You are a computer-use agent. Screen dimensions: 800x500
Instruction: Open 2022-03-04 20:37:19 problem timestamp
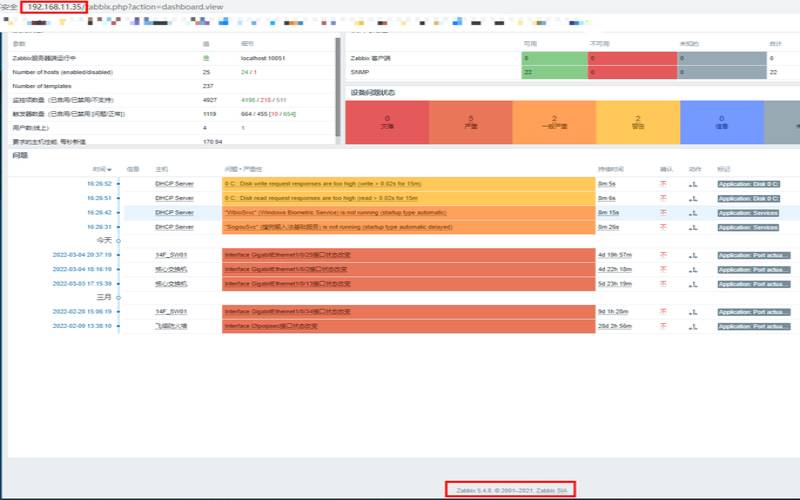[x=82, y=255]
